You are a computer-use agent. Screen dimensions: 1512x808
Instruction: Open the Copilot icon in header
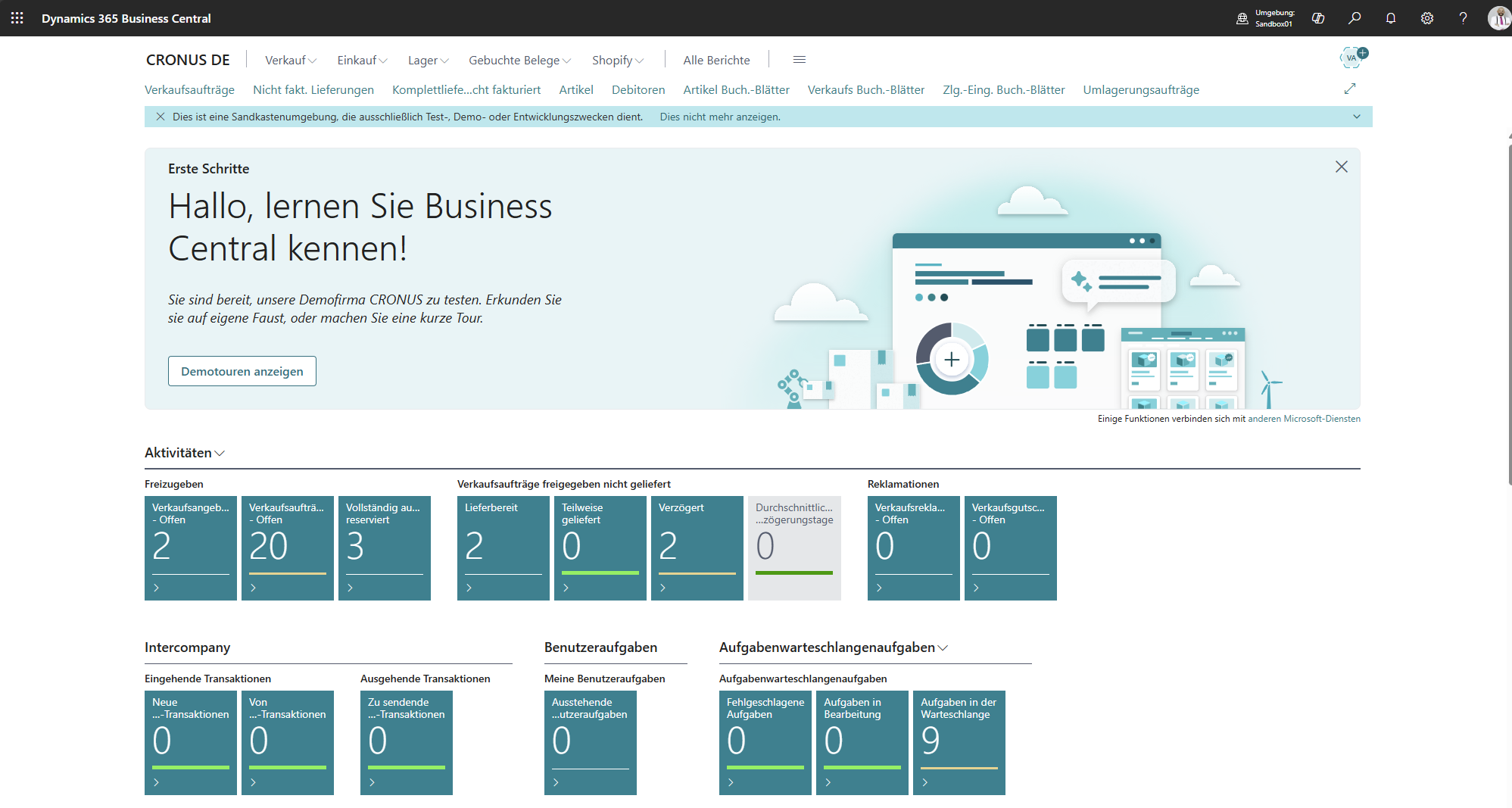pos(1318,18)
